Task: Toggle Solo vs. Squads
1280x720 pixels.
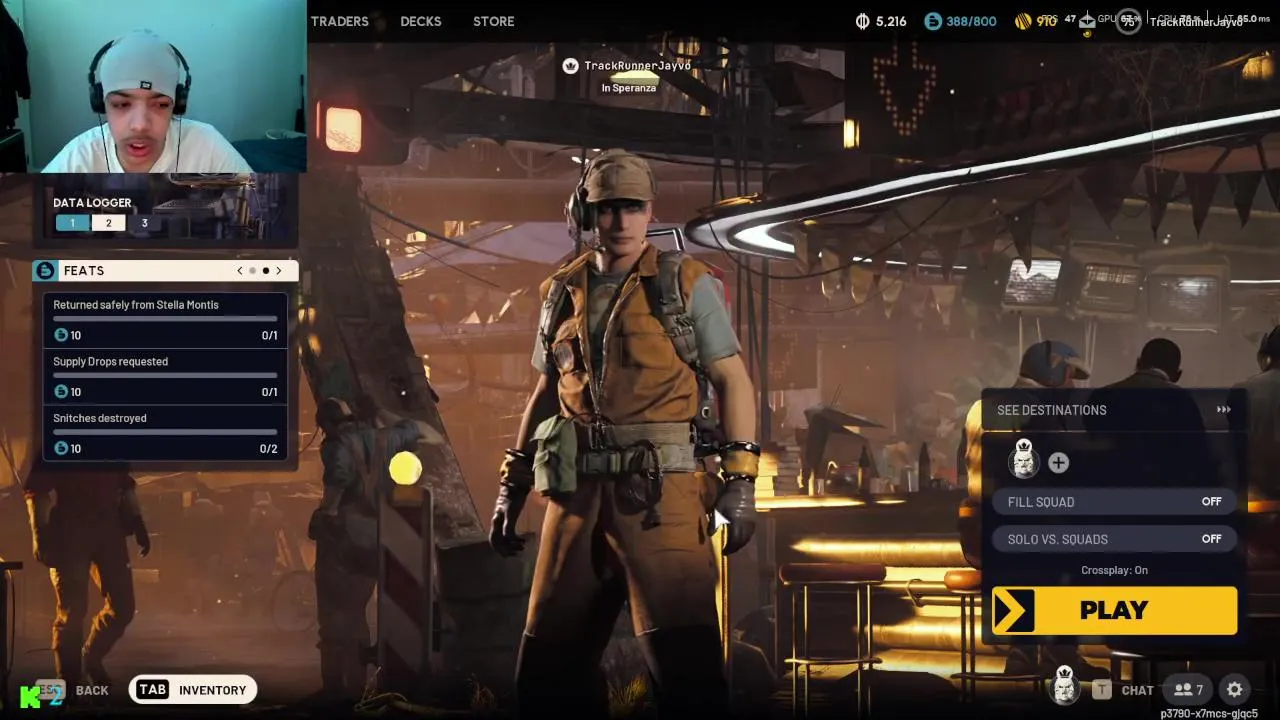Action: pos(1114,539)
